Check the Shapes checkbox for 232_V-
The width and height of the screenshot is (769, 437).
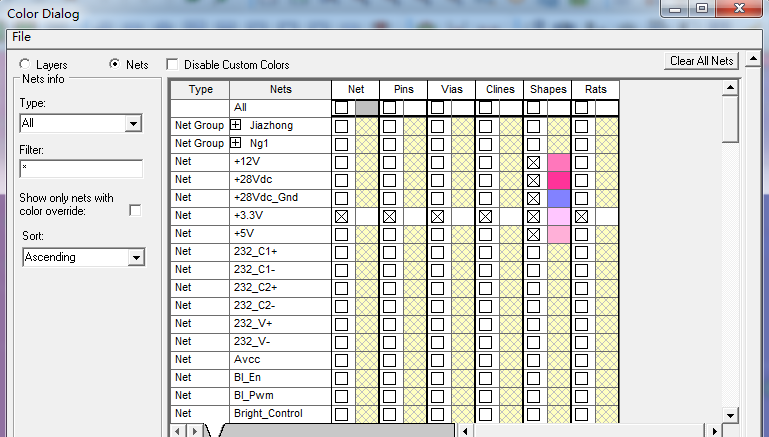click(533, 342)
